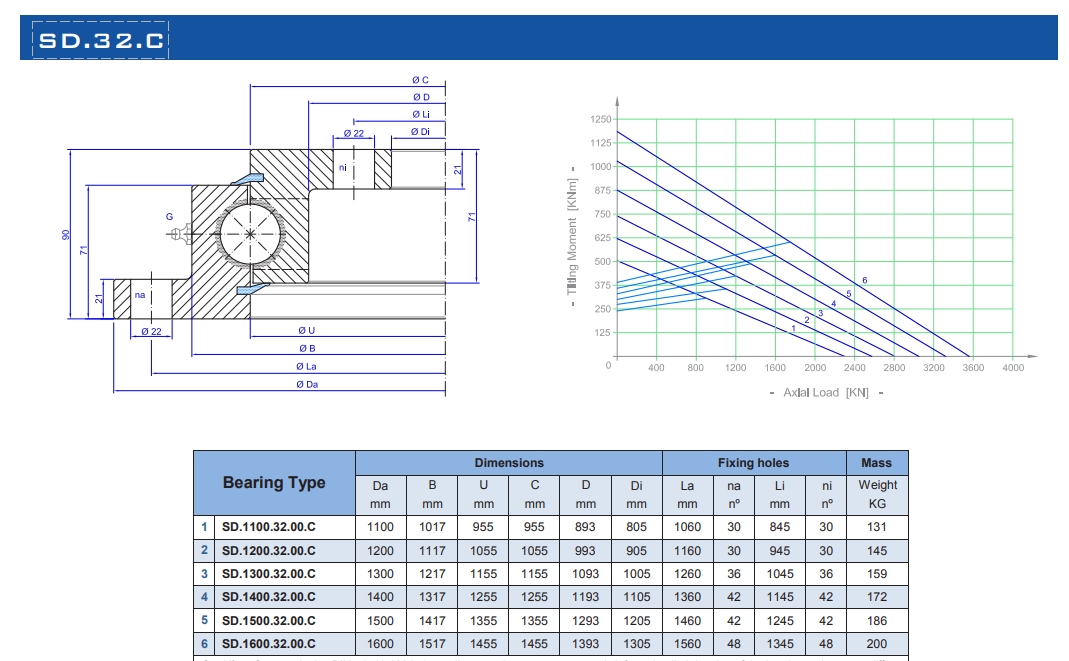Click Da value 1100 in row 1
The height and width of the screenshot is (661, 1069).
(x=380, y=527)
